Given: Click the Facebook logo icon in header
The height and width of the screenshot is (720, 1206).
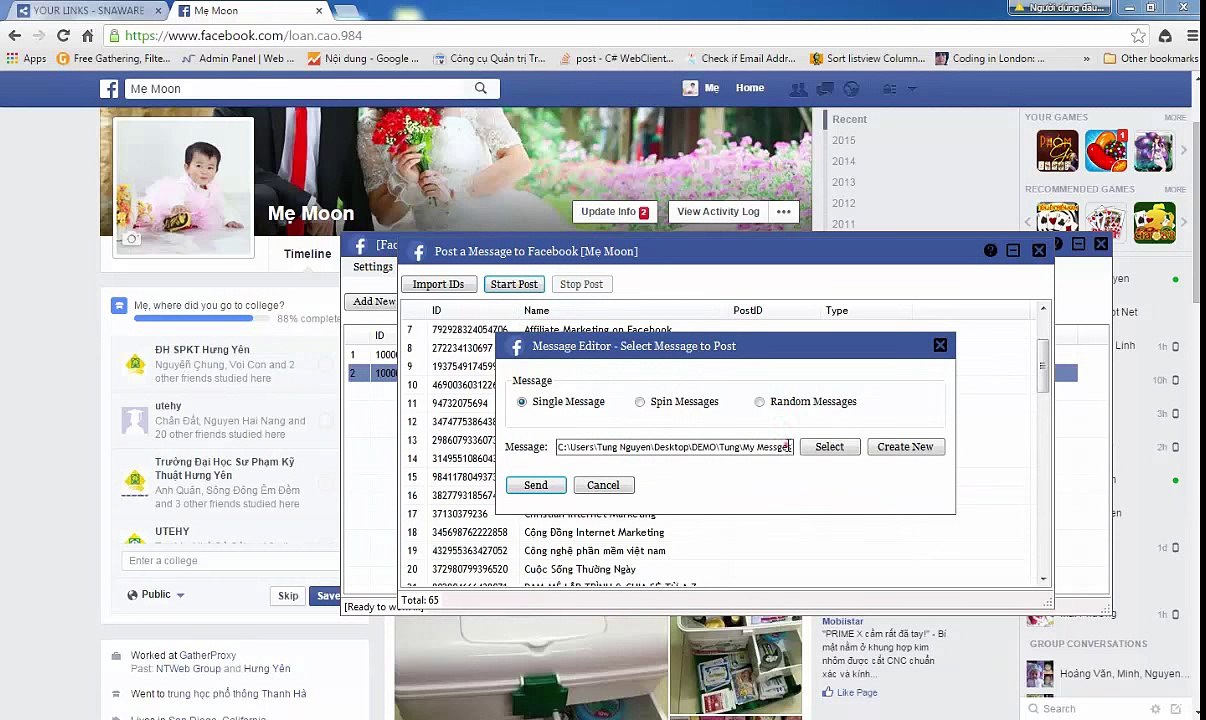Looking at the screenshot, I should [x=111, y=89].
